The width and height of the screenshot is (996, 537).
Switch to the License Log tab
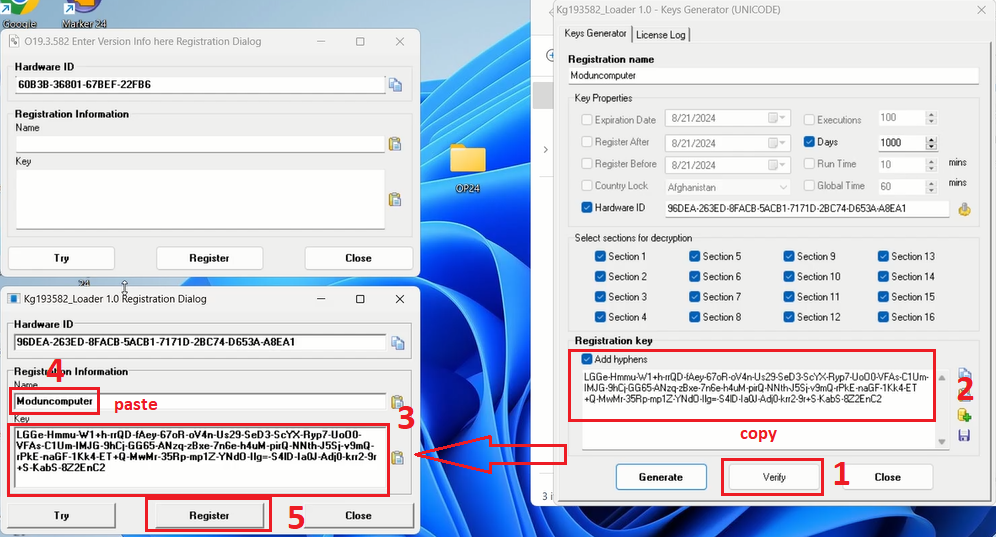click(661, 35)
